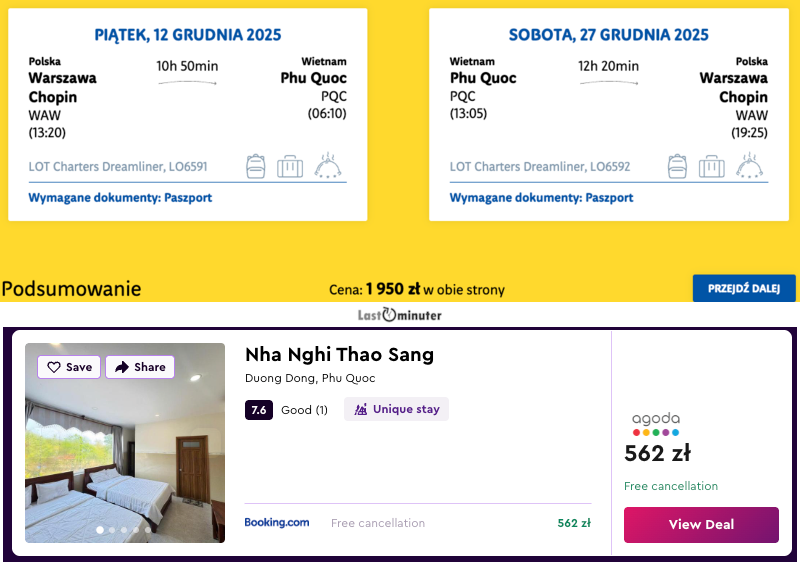
Task: Share the Nha Nghi Thao Sang listing
Action: pyautogui.click(x=140, y=367)
